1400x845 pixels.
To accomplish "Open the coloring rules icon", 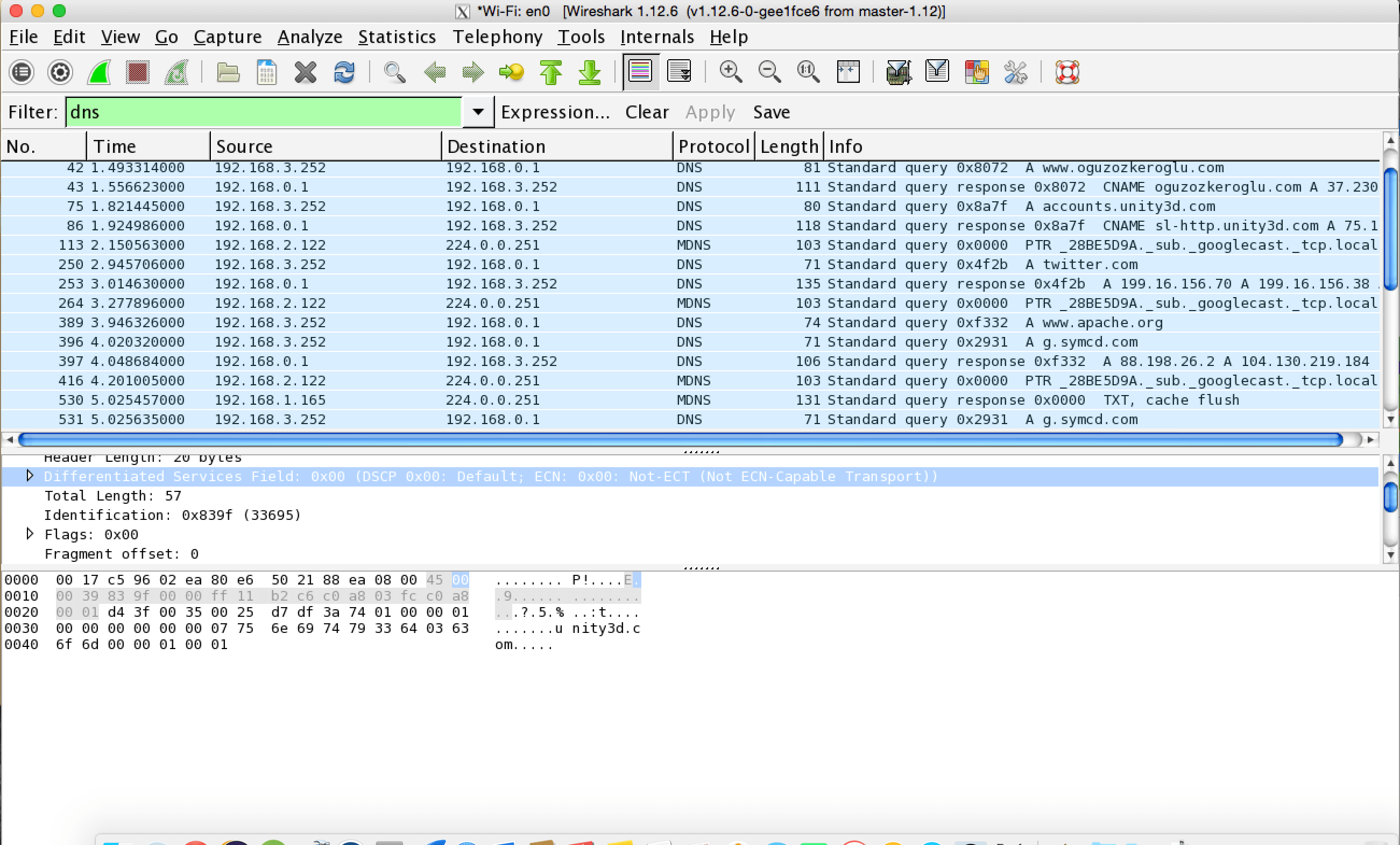I will (976, 73).
